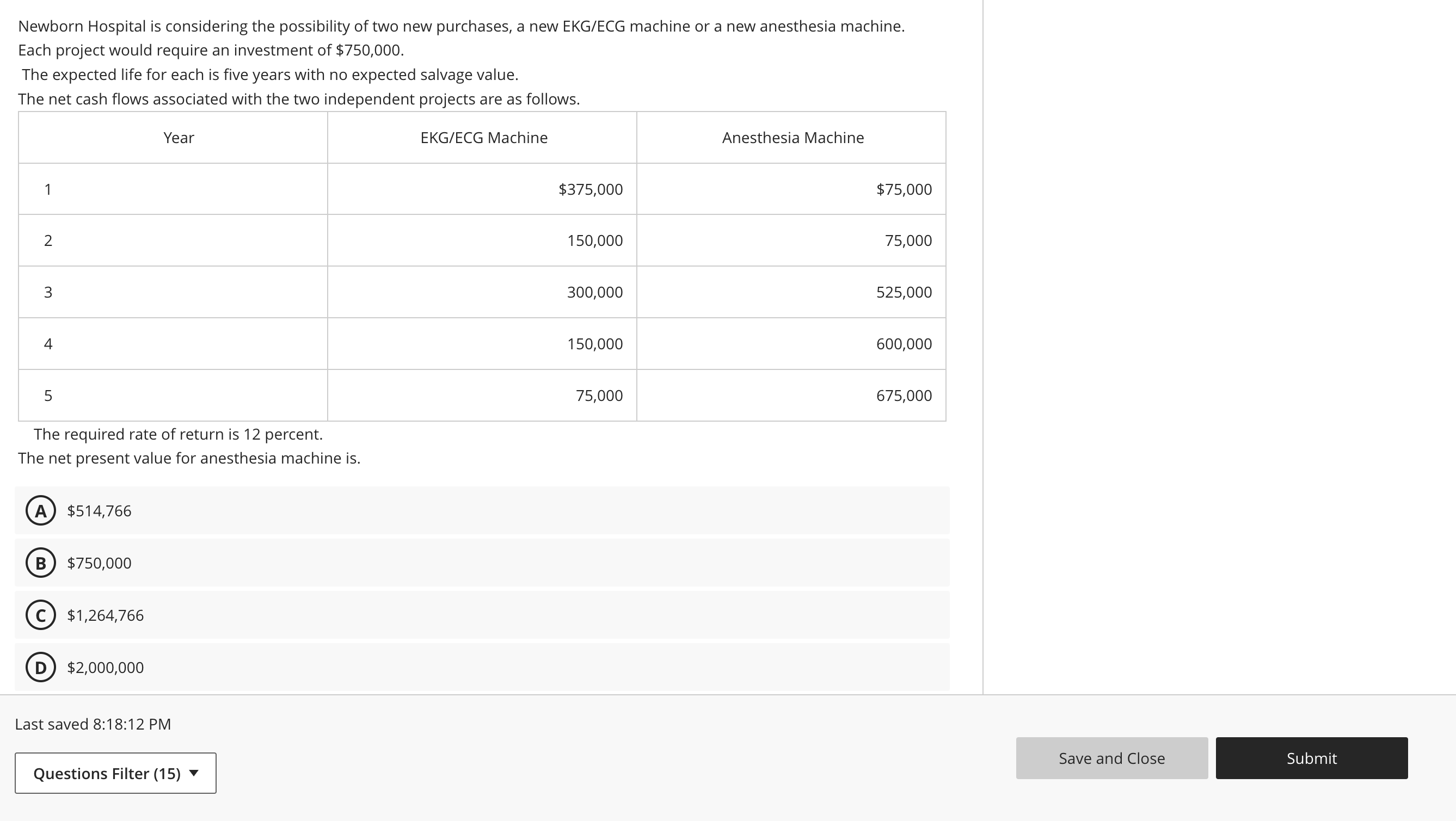Choose the $514,766 answer text
Screen dimensions: 1456x821
point(99,511)
